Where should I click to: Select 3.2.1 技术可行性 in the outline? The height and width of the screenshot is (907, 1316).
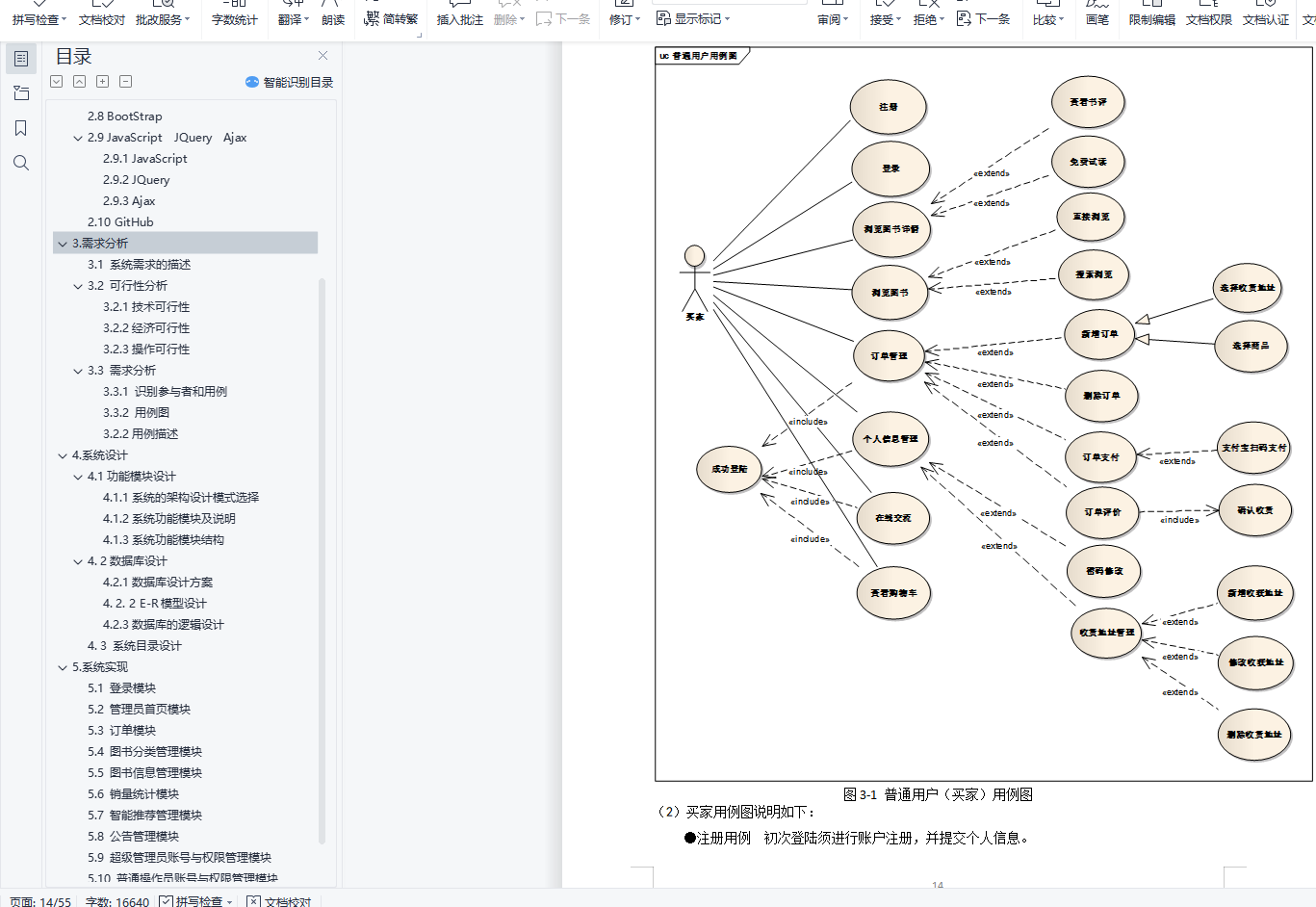146,307
